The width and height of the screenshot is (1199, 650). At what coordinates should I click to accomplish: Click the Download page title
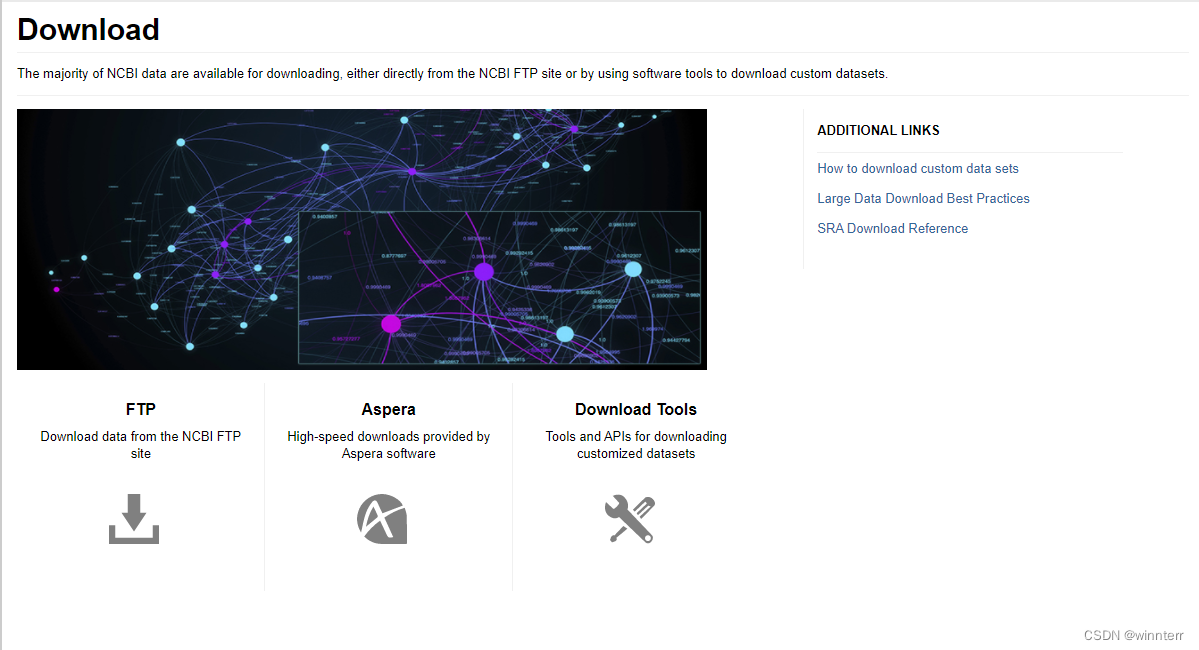(89, 30)
